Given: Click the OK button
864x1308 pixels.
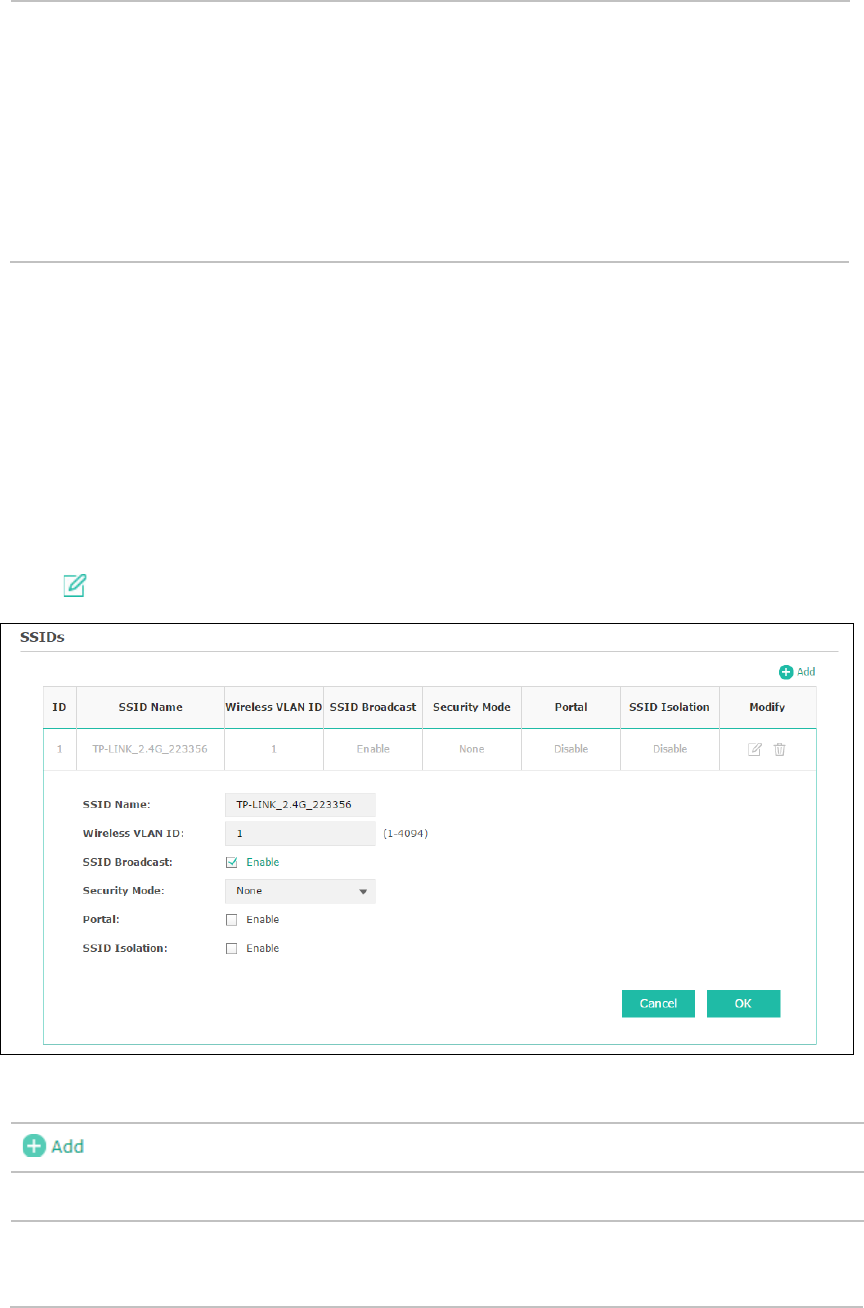Looking at the screenshot, I should (743, 1004).
